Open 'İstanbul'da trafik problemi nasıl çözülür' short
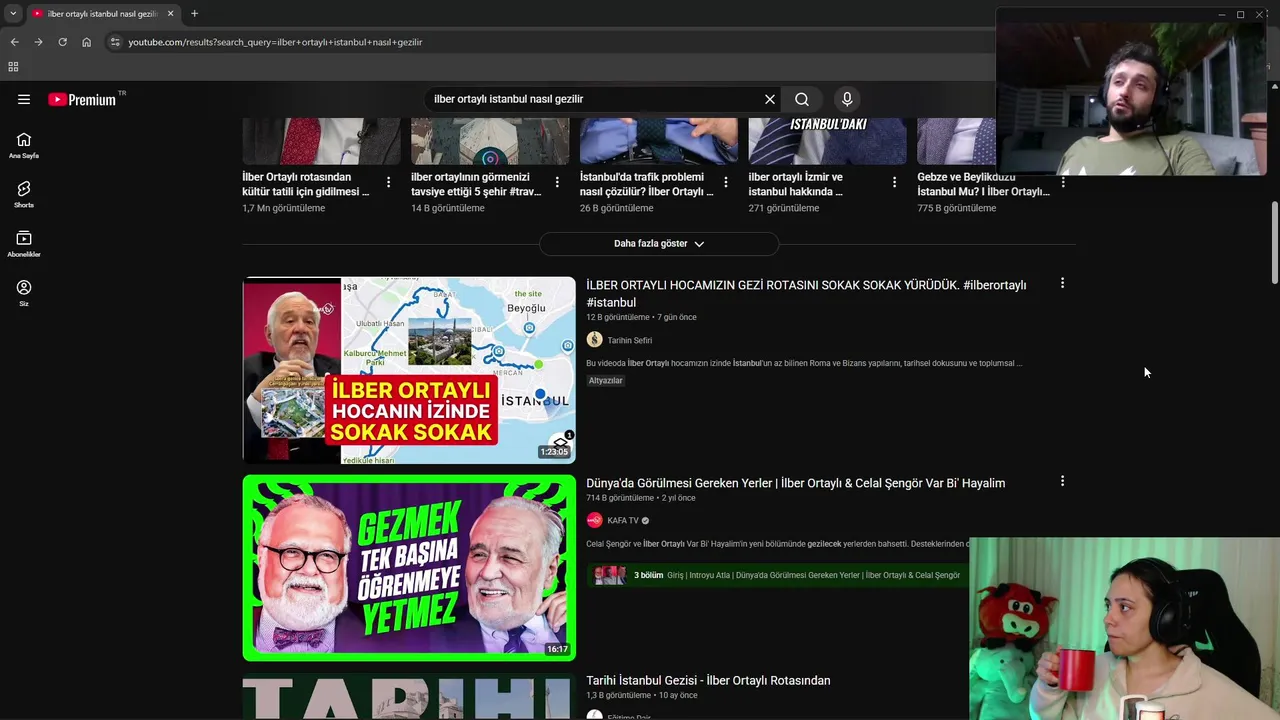Viewport: 1280px width, 720px height. coord(646,184)
